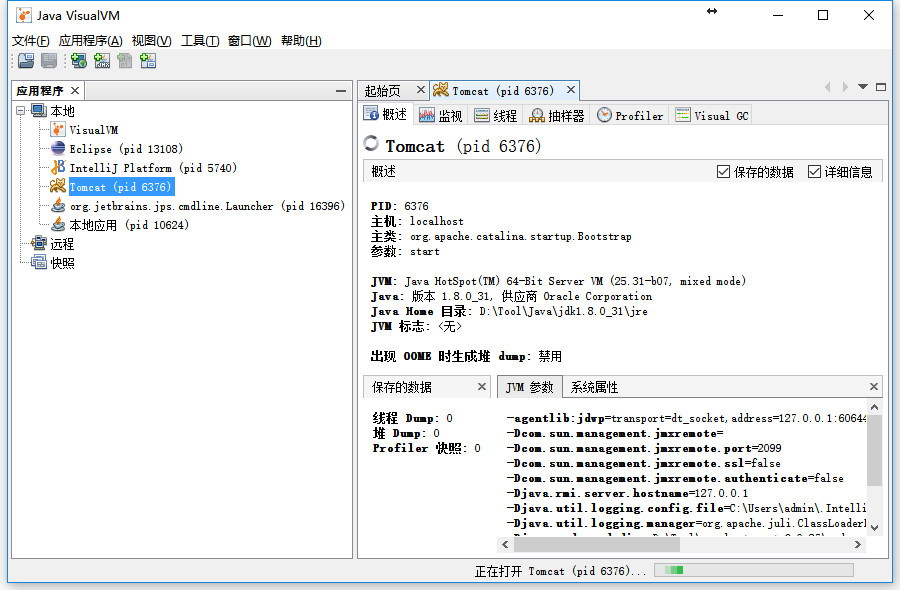Click the Tomcat cat icon in tree
900x590 pixels.
click(58, 186)
